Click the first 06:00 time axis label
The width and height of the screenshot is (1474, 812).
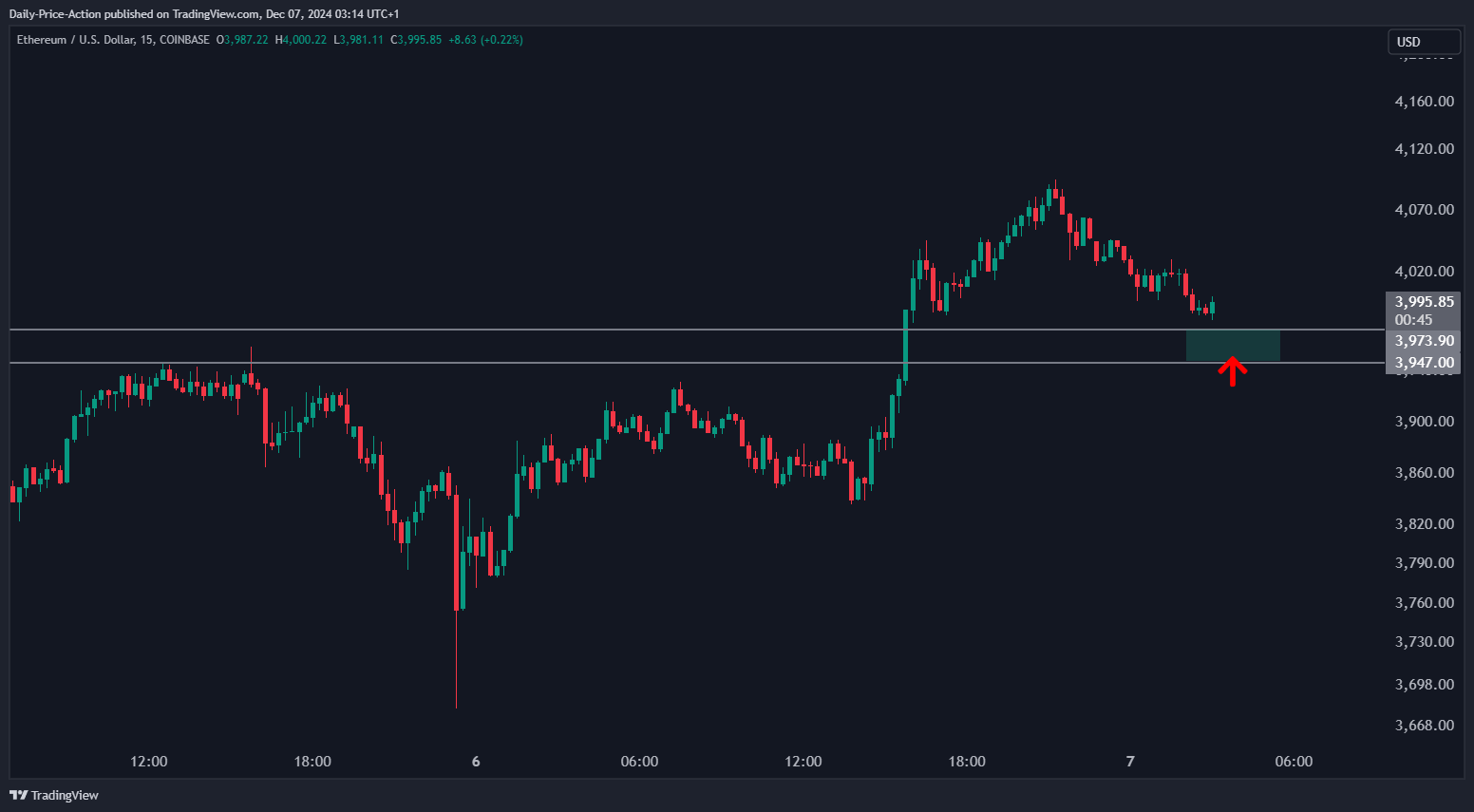pos(639,762)
